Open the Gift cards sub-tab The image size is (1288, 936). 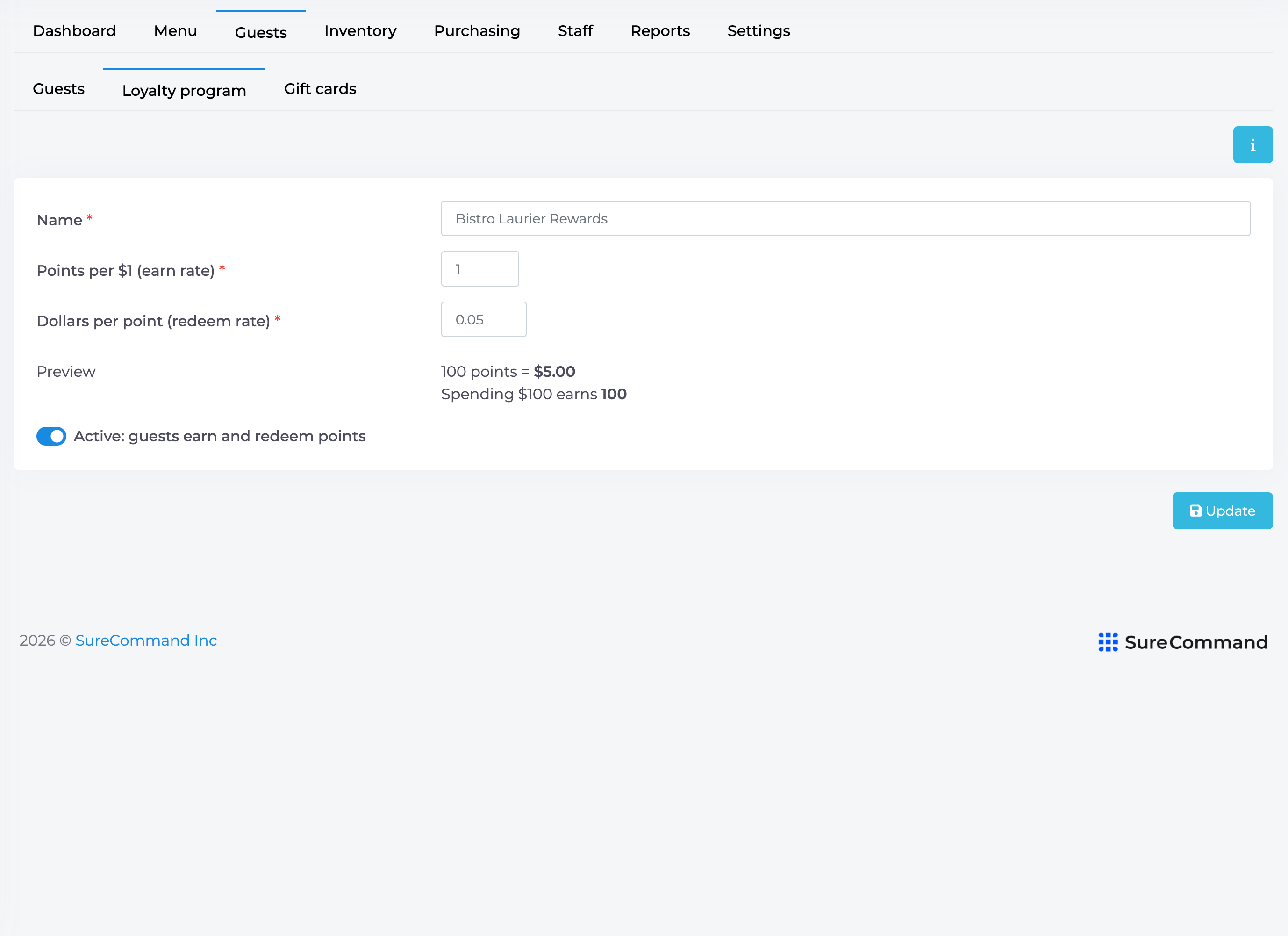click(x=320, y=89)
